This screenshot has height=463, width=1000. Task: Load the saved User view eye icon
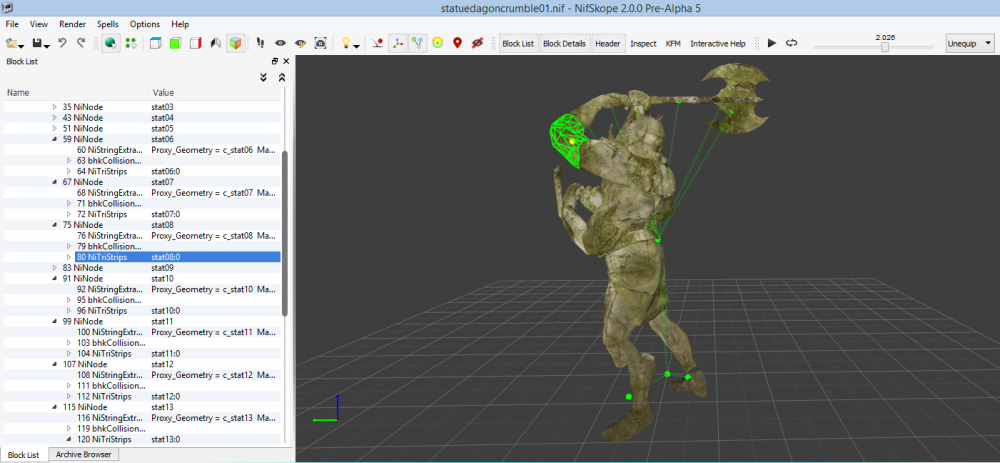[x=280, y=43]
